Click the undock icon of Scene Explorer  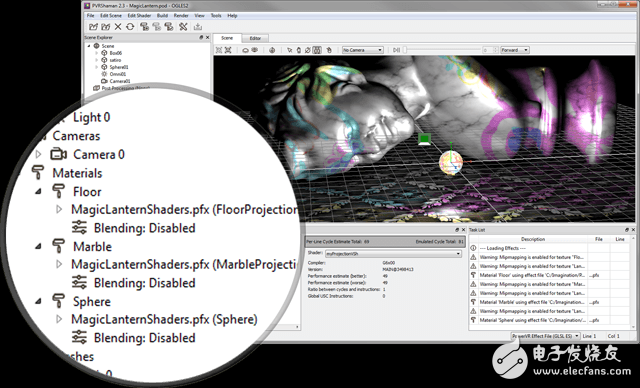click(201, 38)
